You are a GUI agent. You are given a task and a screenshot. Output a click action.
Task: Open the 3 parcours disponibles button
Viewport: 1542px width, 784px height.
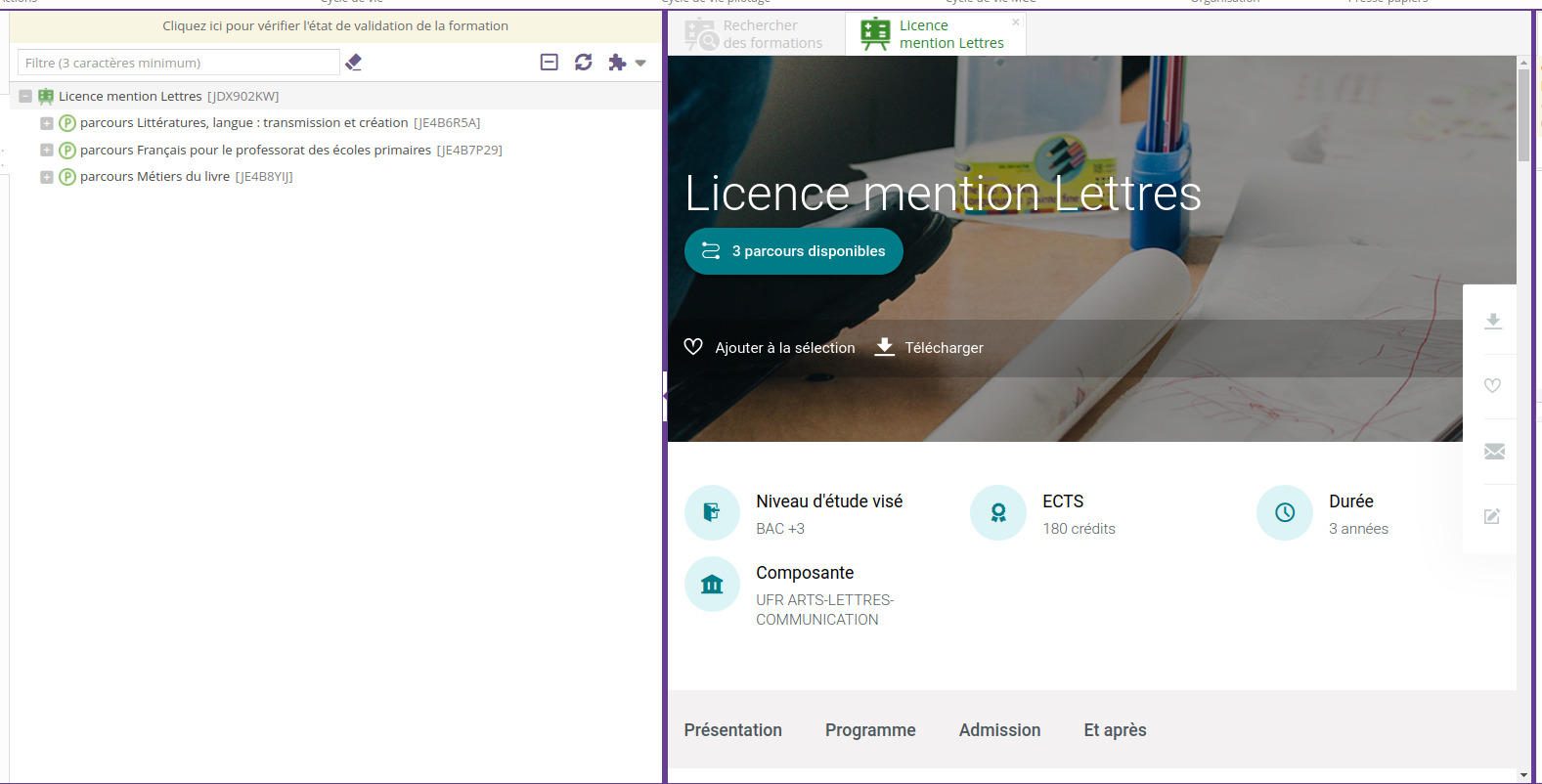(794, 251)
